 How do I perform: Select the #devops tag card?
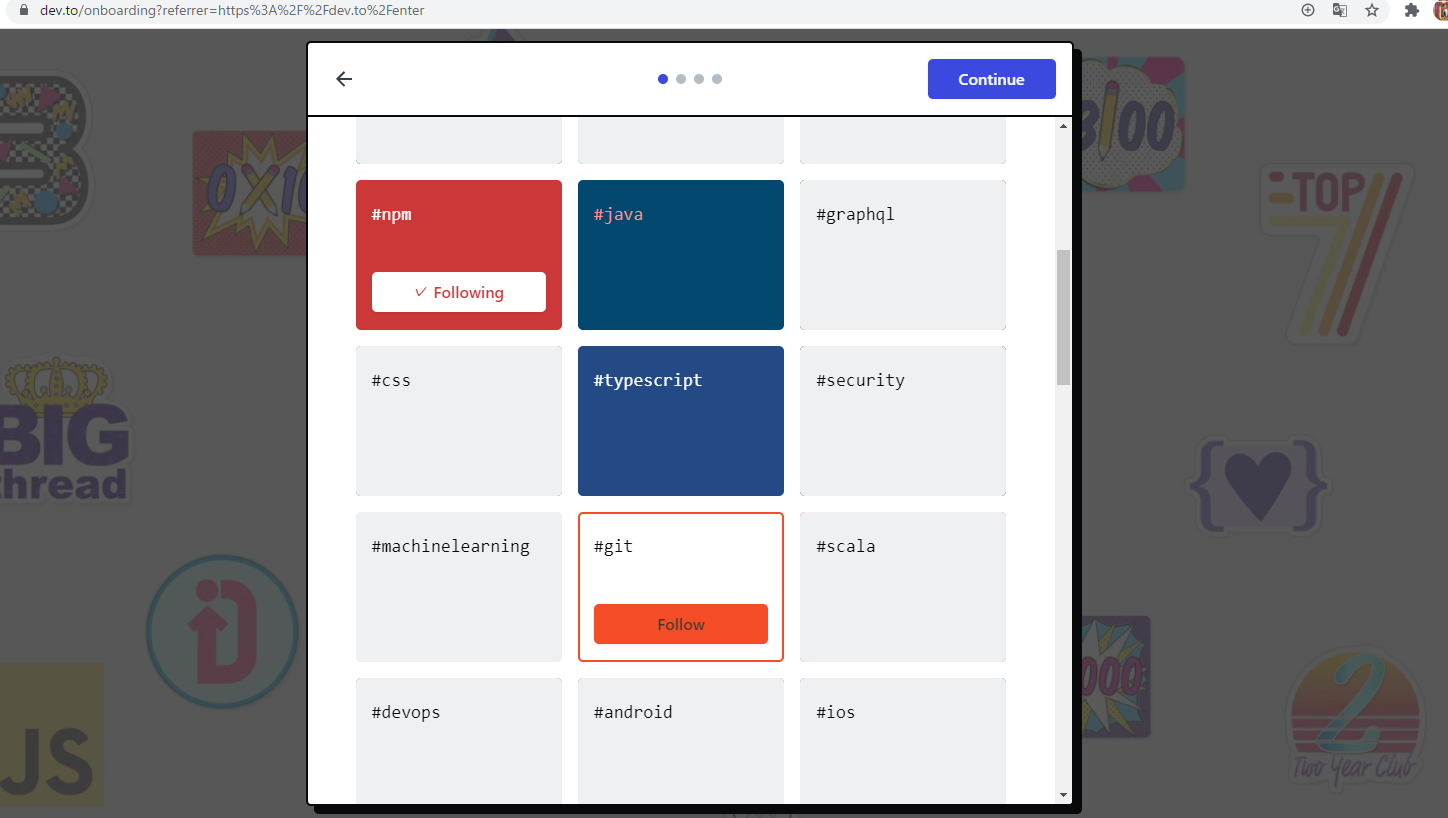pyautogui.click(x=459, y=741)
